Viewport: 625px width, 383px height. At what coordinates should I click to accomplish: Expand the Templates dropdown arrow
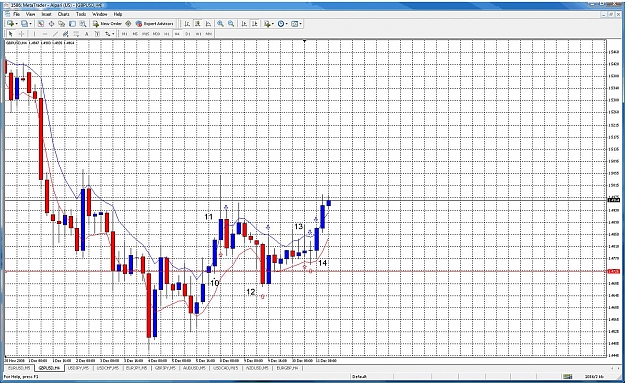click(x=301, y=24)
